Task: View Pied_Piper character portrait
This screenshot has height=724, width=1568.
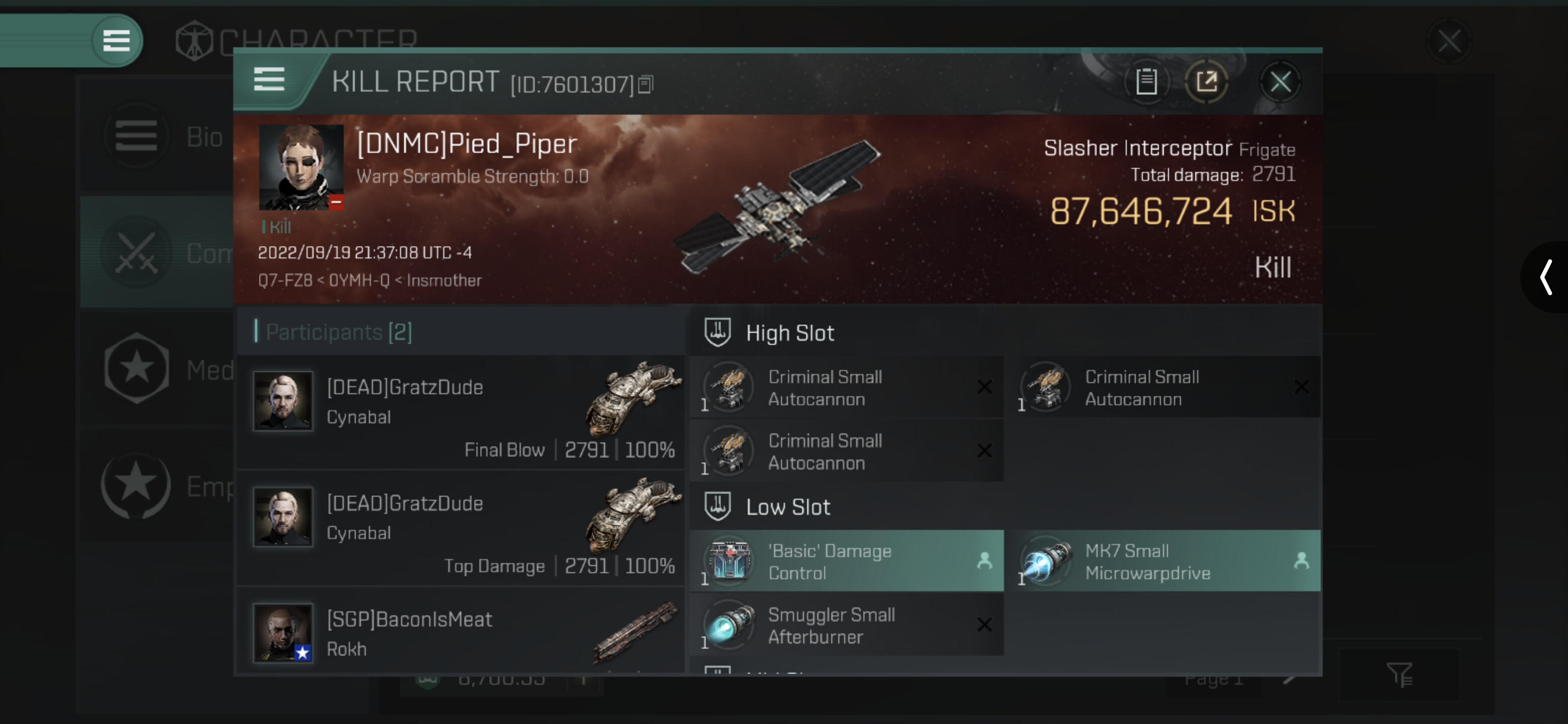Action: point(302,167)
